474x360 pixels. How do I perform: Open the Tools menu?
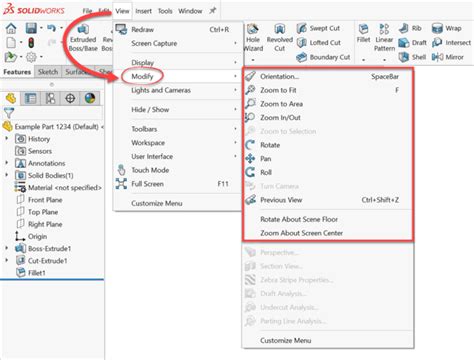coord(165,11)
